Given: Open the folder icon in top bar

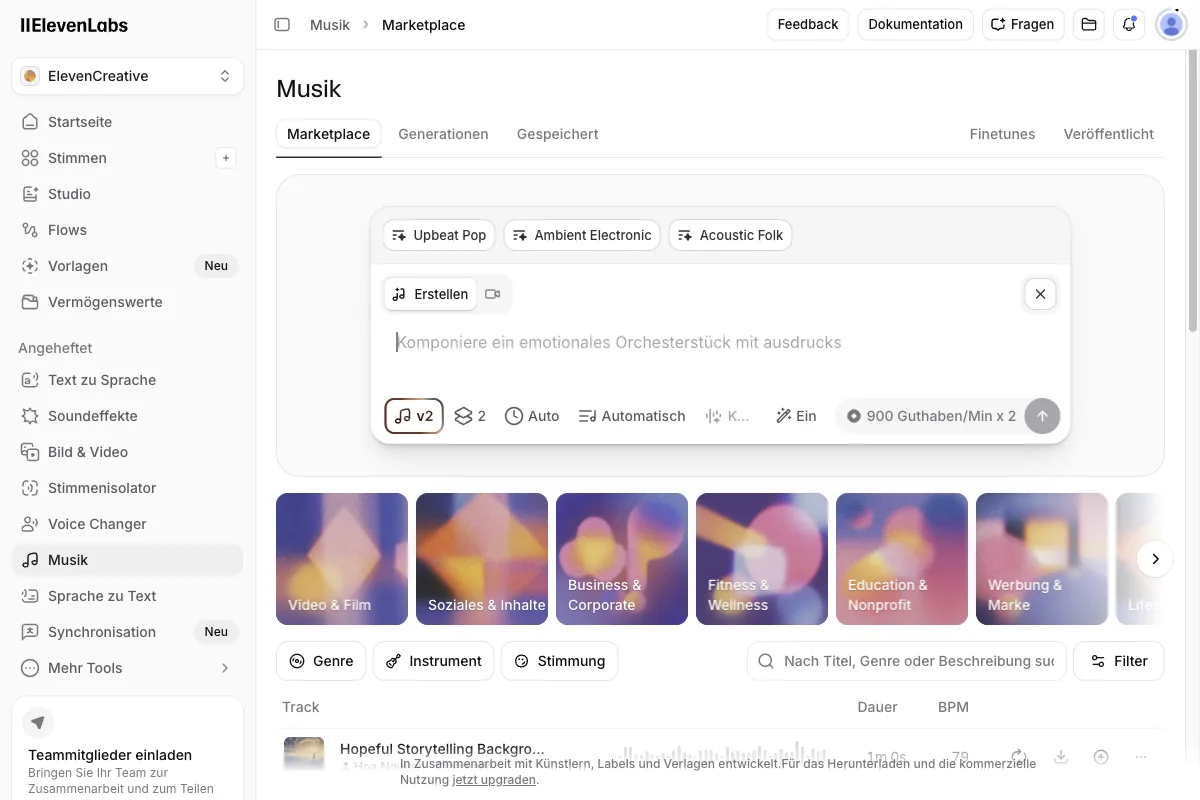Looking at the screenshot, I should point(1089,25).
